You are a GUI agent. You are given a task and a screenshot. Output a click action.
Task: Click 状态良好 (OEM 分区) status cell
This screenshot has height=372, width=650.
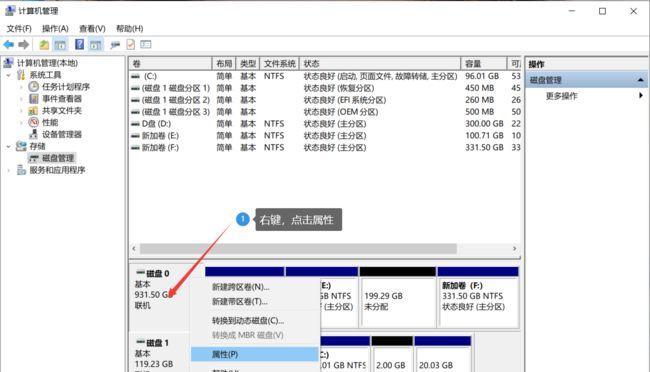(341, 112)
